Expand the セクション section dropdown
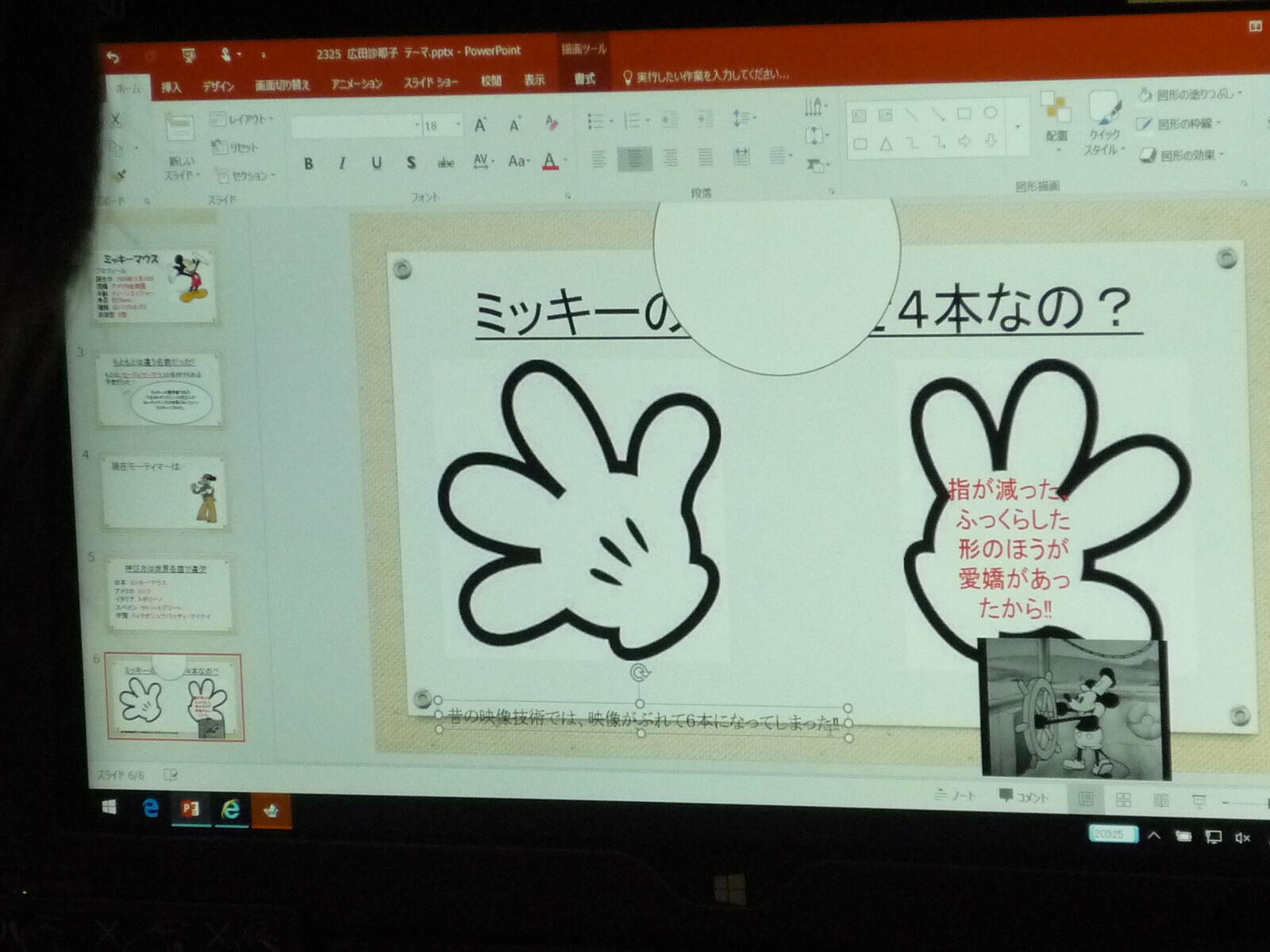 (245, 175)
